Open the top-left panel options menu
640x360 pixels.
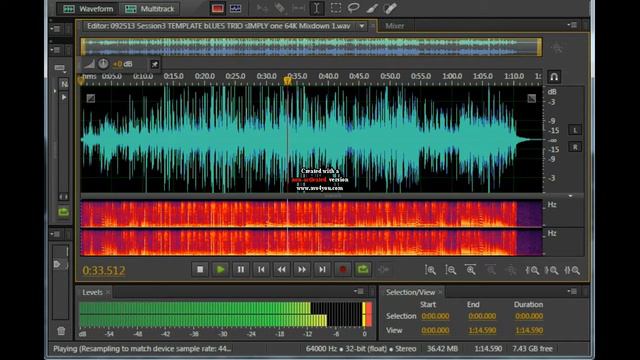56,29
